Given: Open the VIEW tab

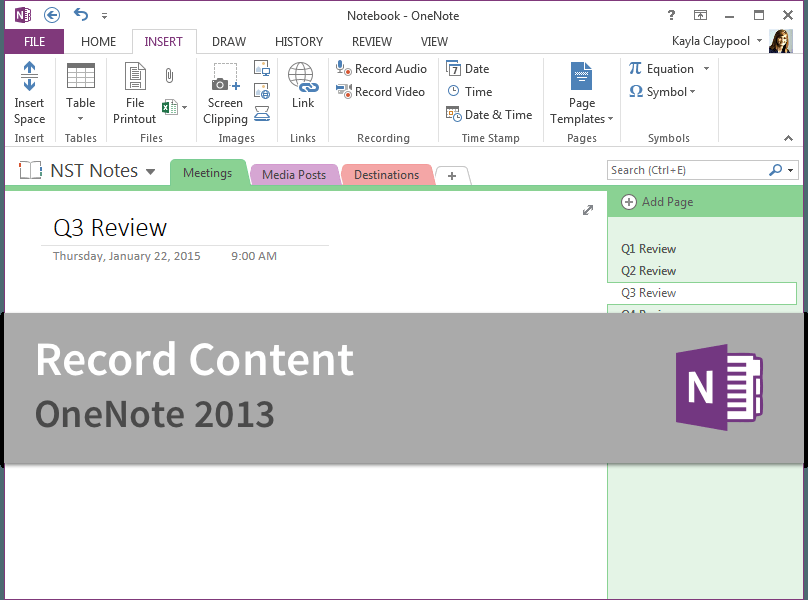Looking at the screenshot, I should (434, 42).
